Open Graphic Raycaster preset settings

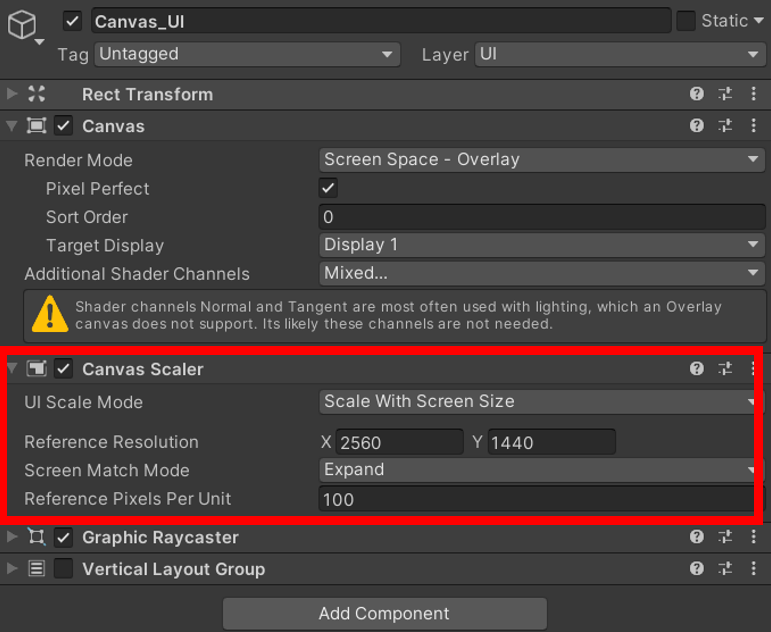pos(725,537)
